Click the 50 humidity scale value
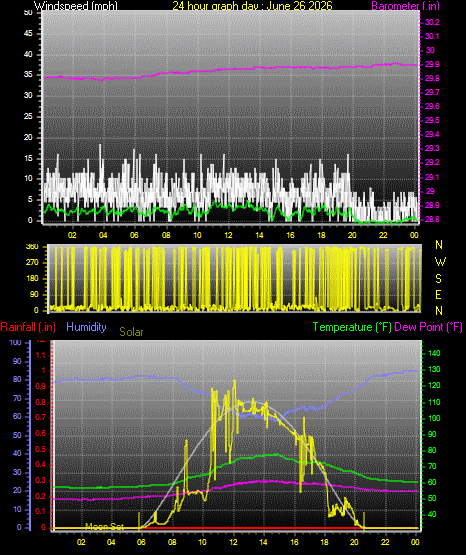Image resolution: width=466 pixels, height=555 pixels. pyautogui.click(x=17, y=435)
